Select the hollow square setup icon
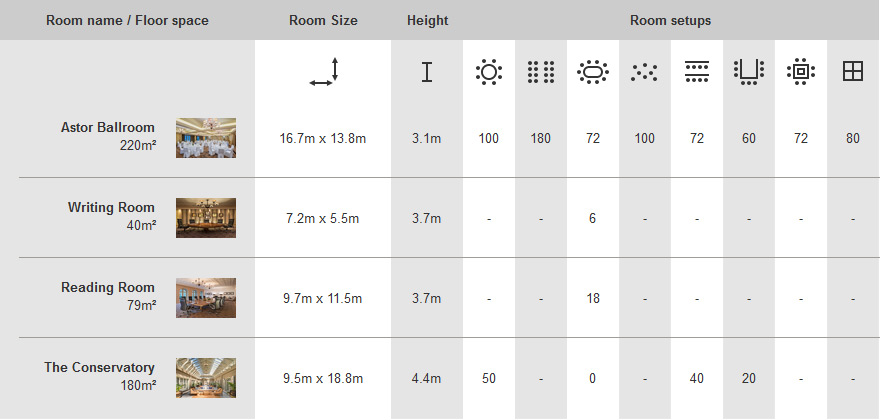The height and width of the screenshot is (420, 880). point(801,72)
